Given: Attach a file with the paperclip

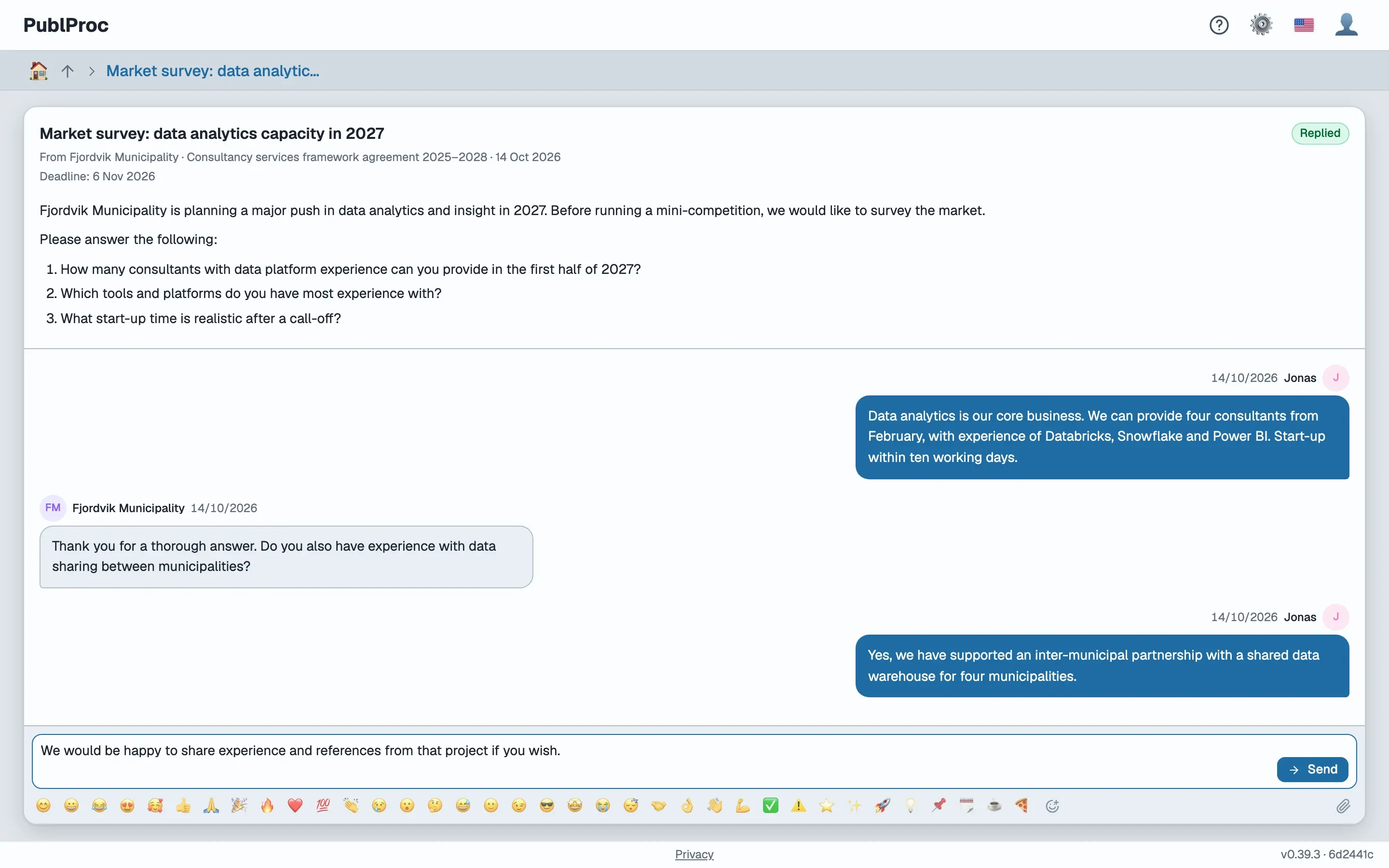Looking at the screenshot, I should pyautogui.click(x=1343, y=806).
